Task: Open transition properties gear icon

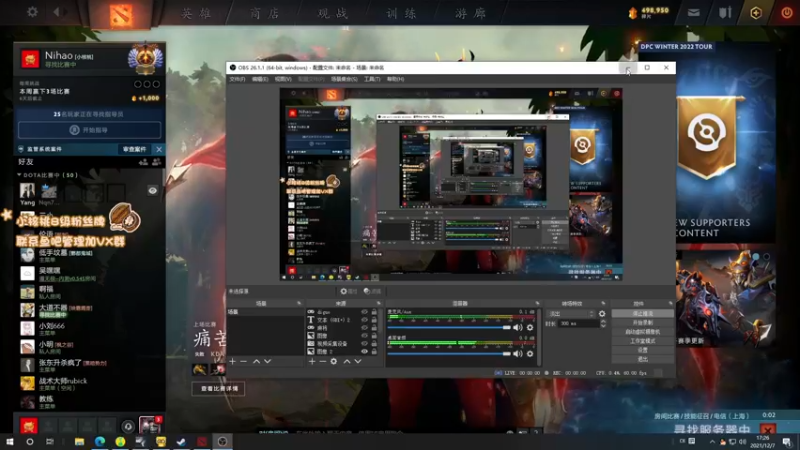Action: click(602, 314)
